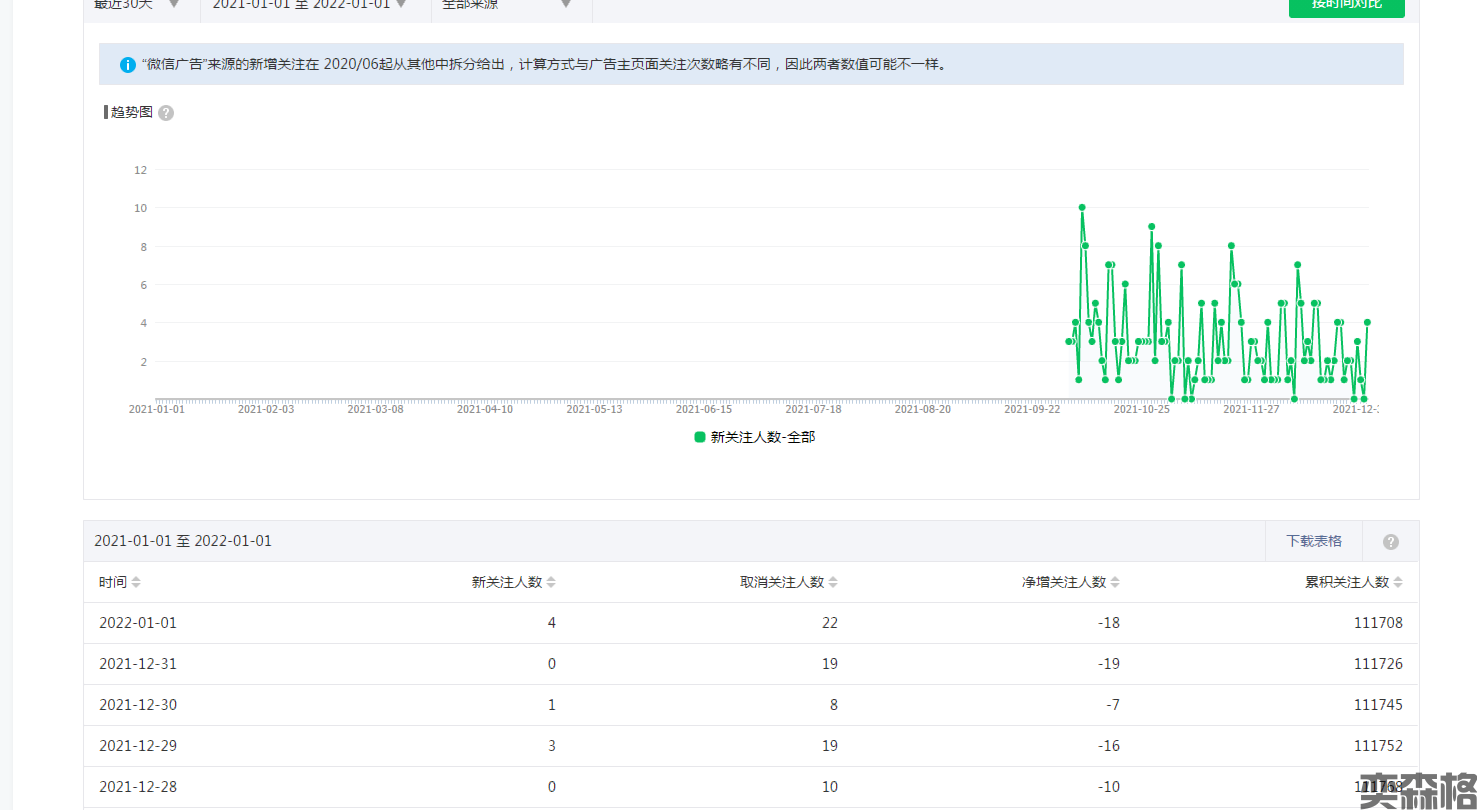Click the peak data point at value 10
The height and width of the screenshot is (810, 1477).
click(x=1082, y=208)
